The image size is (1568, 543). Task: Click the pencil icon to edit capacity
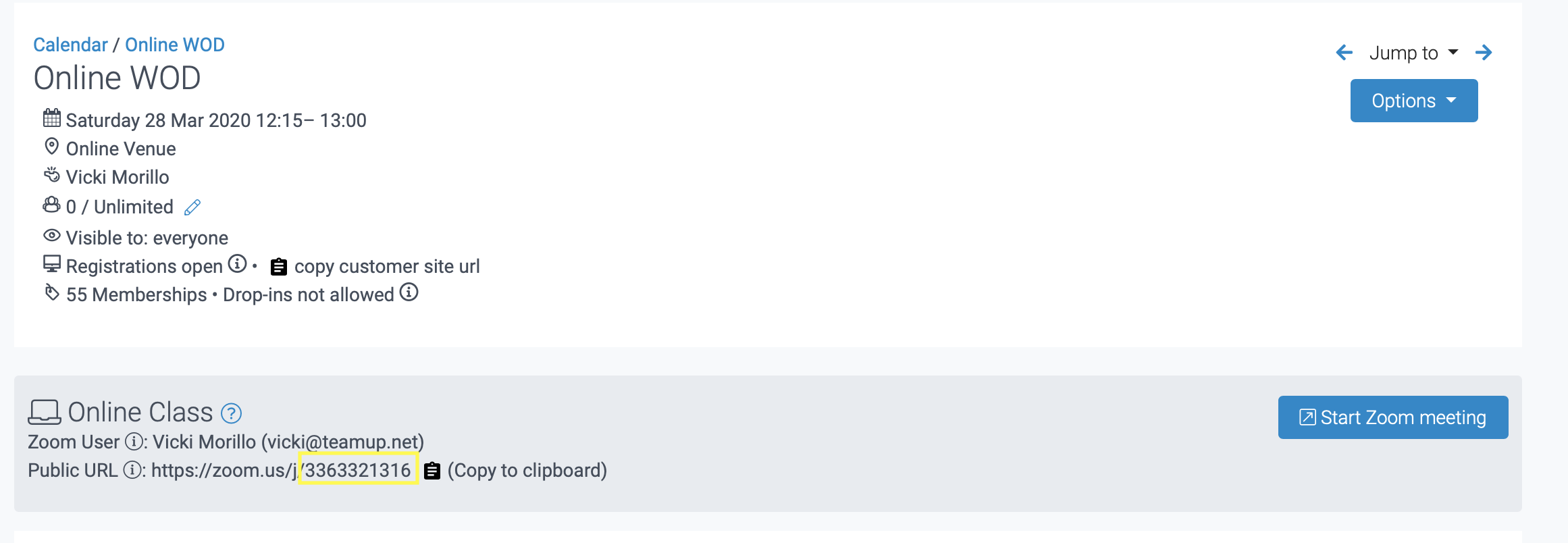click(x=192, y=207)
